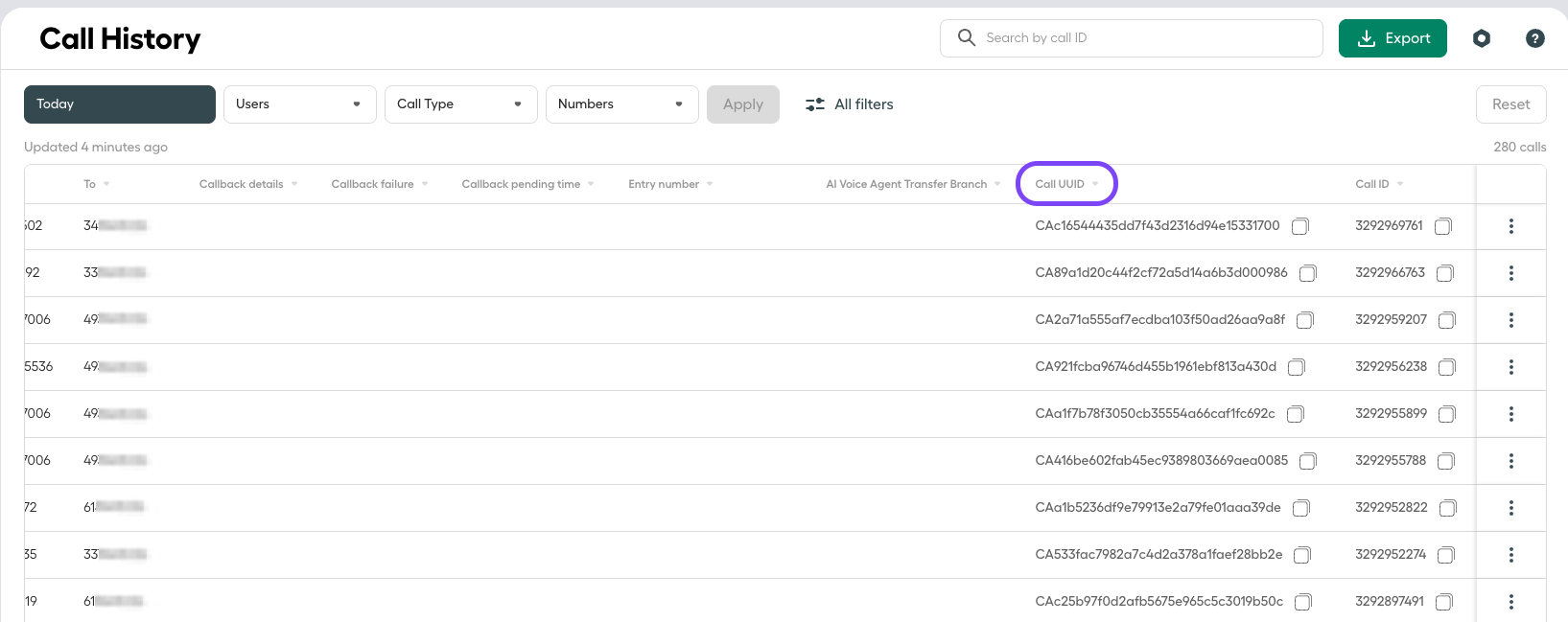The image size is (1568, 622).
Task: Open actions menu for call 3292956238
Action: point(1511,367)
